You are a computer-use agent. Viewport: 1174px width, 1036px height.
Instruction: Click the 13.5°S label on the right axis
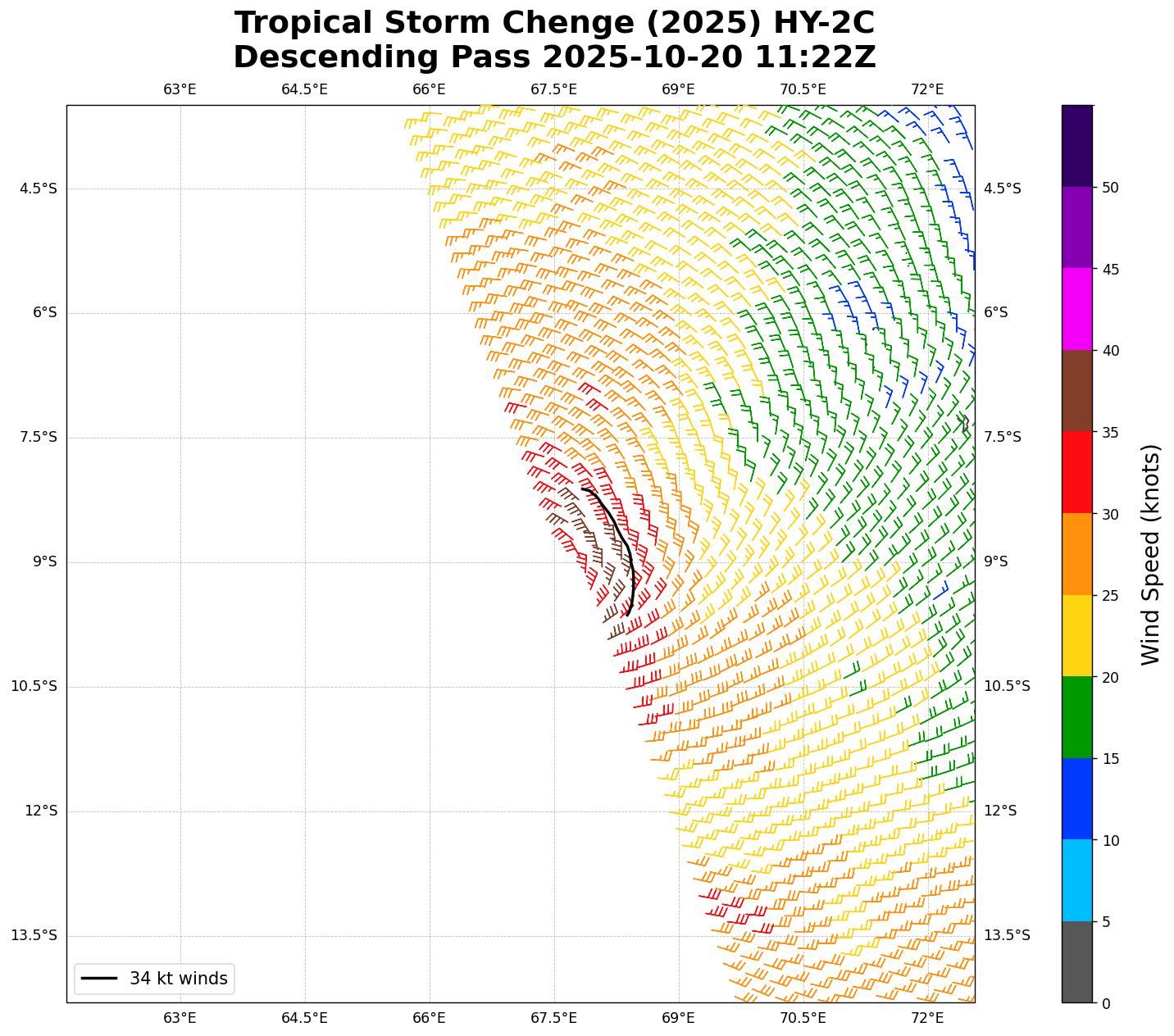(x=1007, y=935)
